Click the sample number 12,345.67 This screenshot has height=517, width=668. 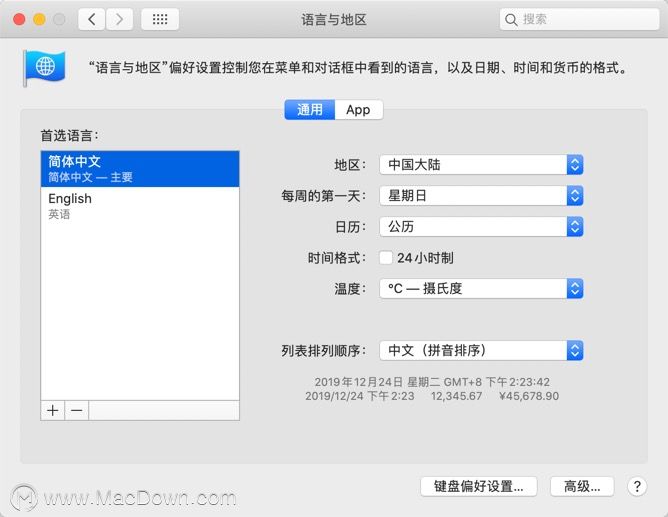(456, 396)
